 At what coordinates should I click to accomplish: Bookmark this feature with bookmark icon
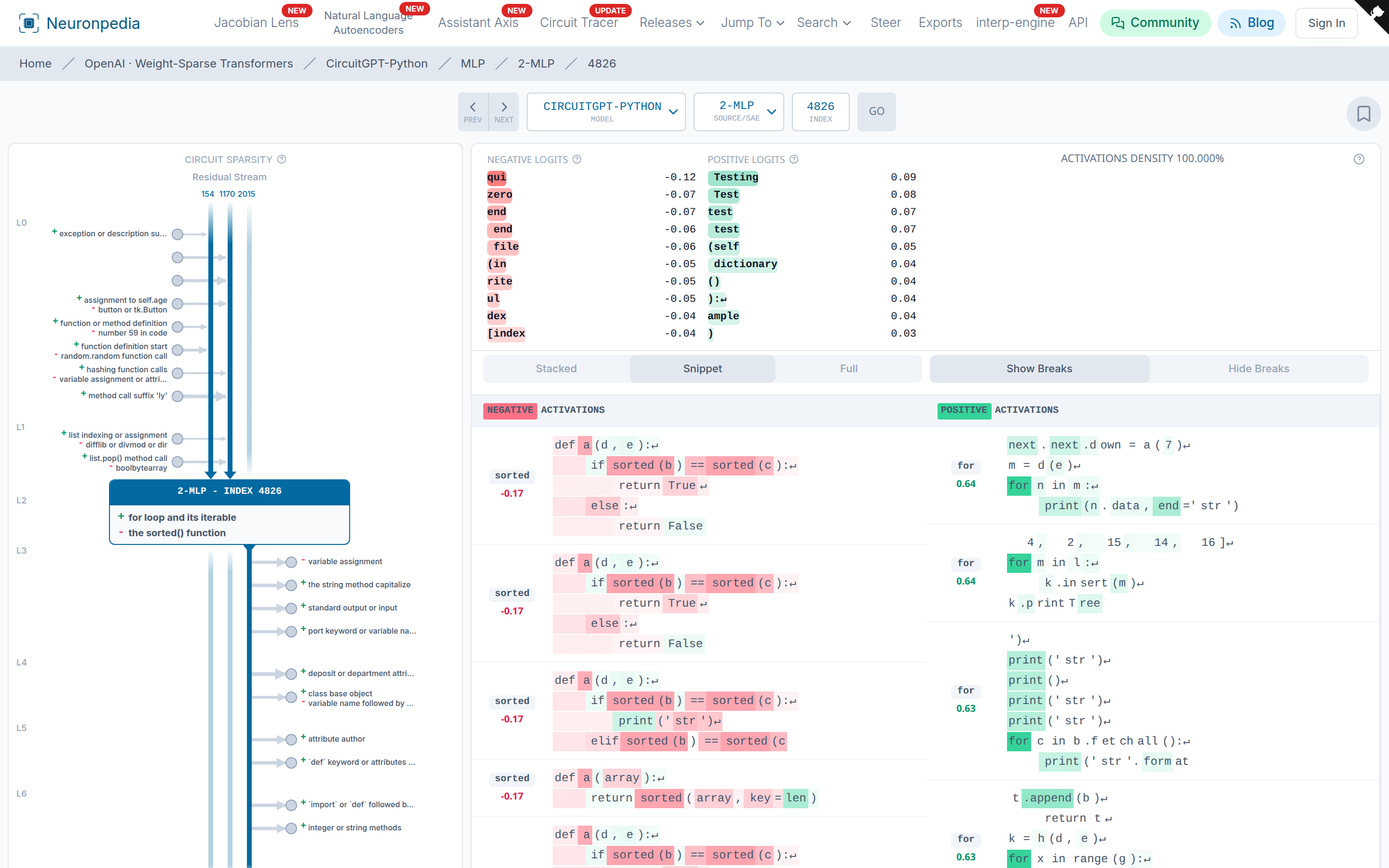pyautogui.click(x=1363, y=114)
